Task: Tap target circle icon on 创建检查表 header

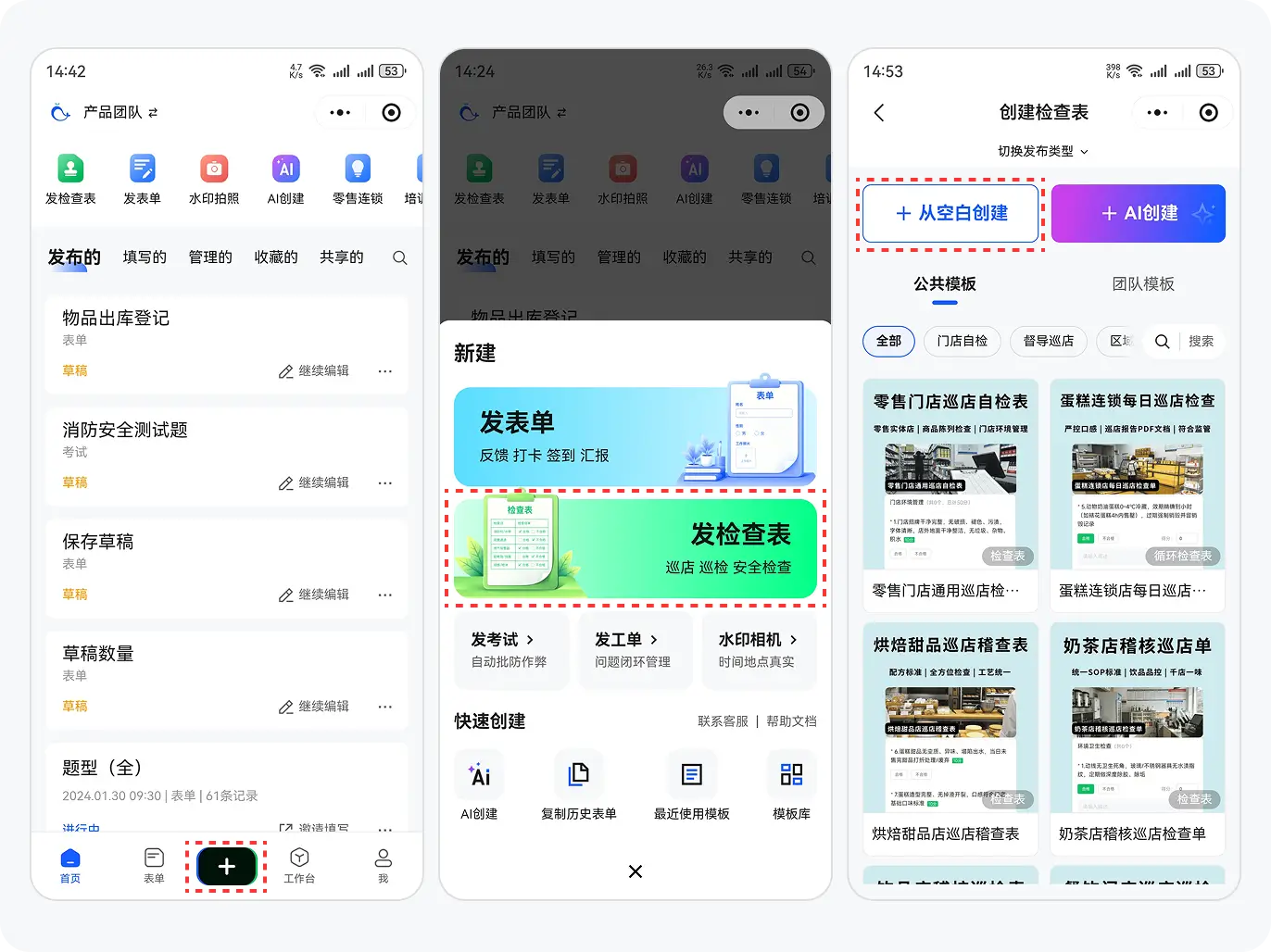Action: point(1209,112)
